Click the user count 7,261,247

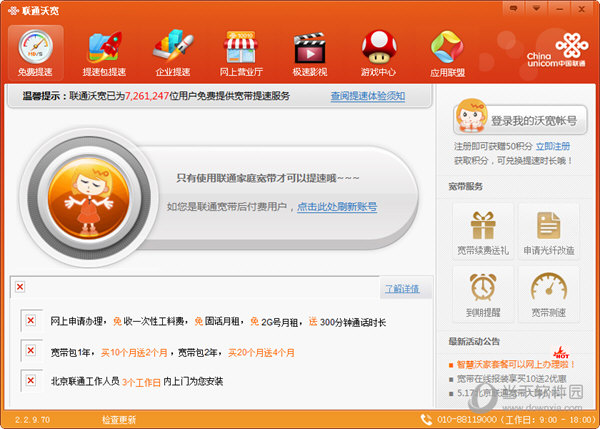click(147, 96)
